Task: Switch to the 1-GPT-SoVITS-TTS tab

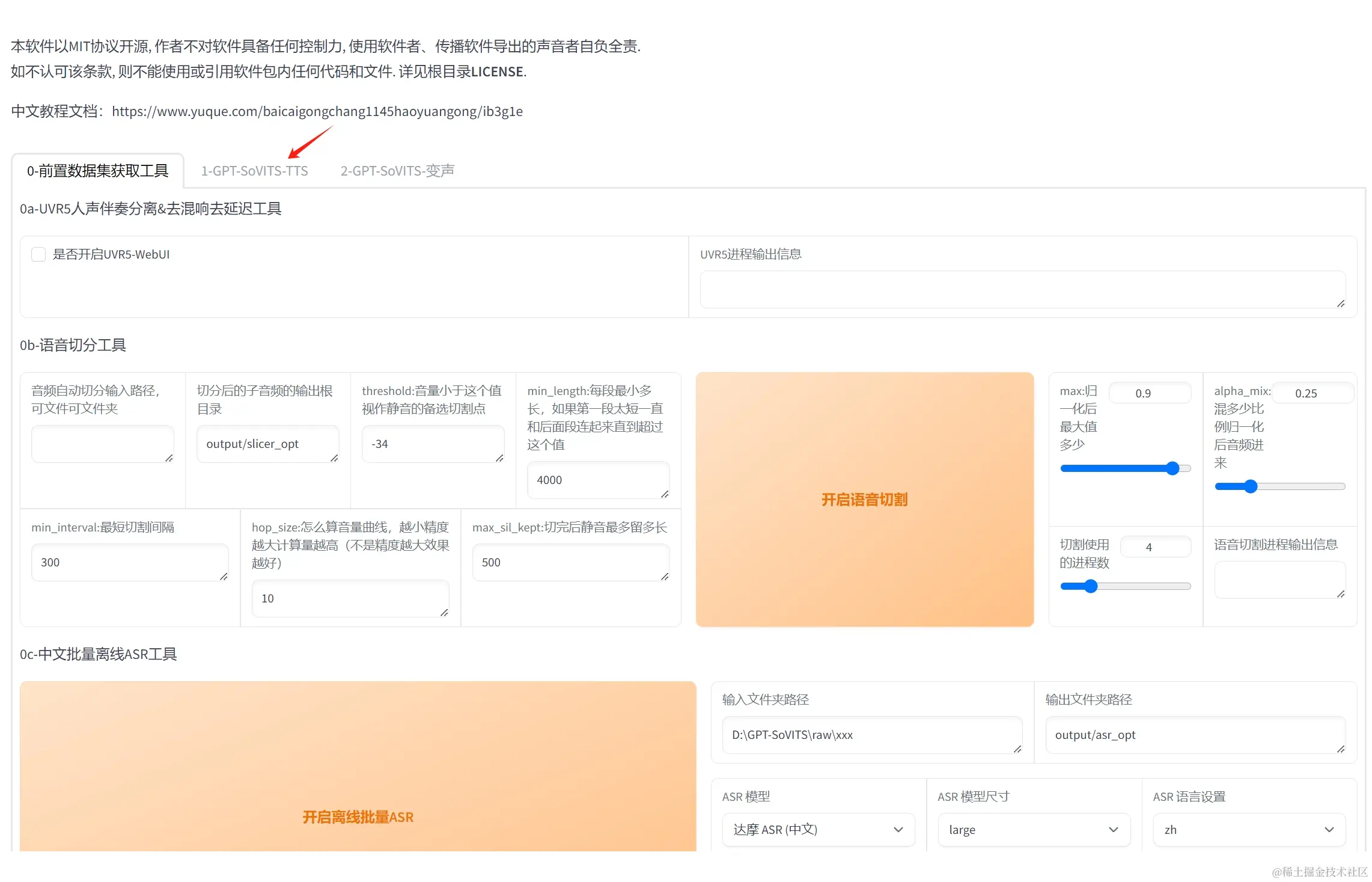Action: pyautogui.click(x=254, y=171)
